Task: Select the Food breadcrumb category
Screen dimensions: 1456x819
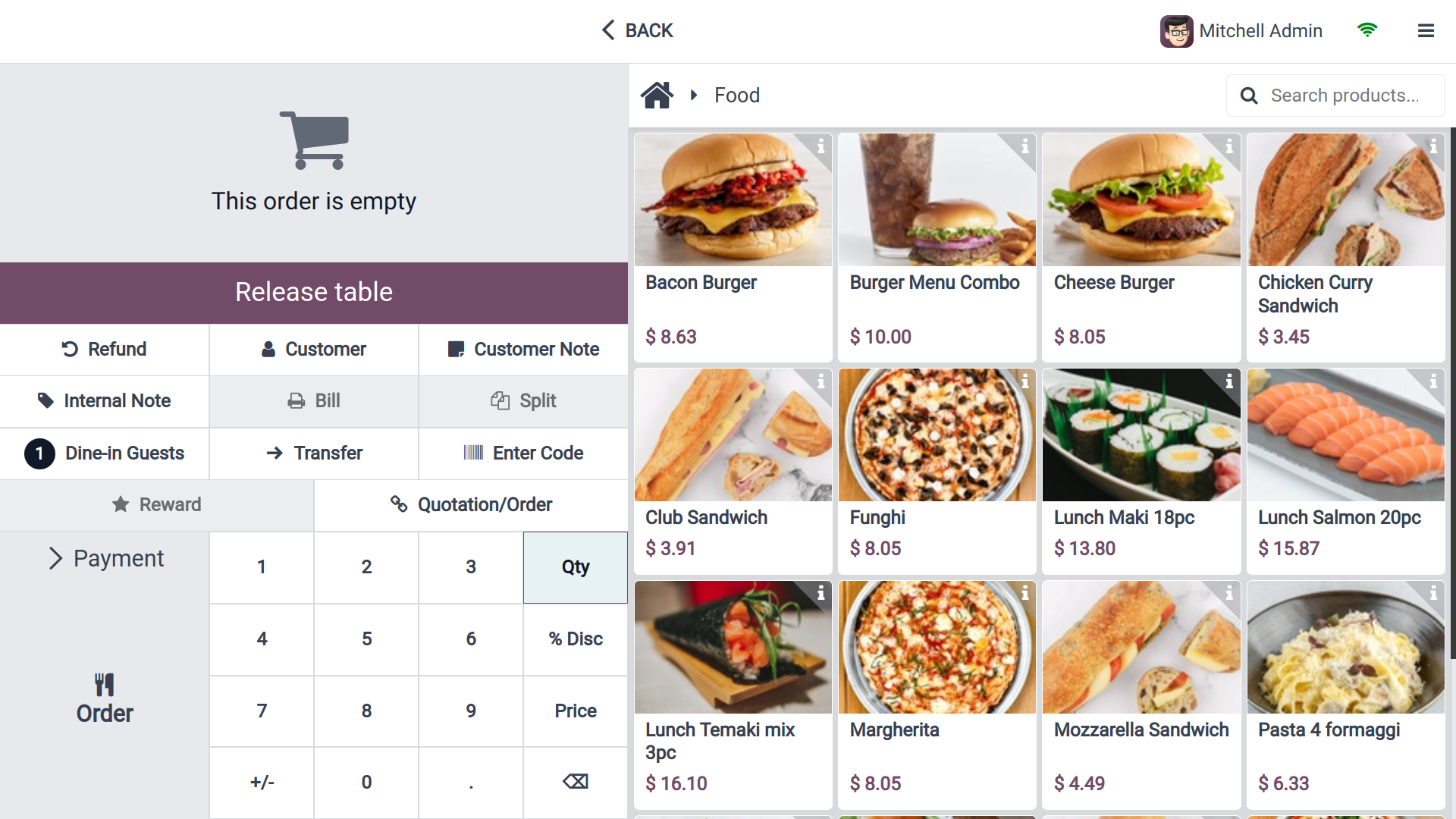Action: click(736, 95)
